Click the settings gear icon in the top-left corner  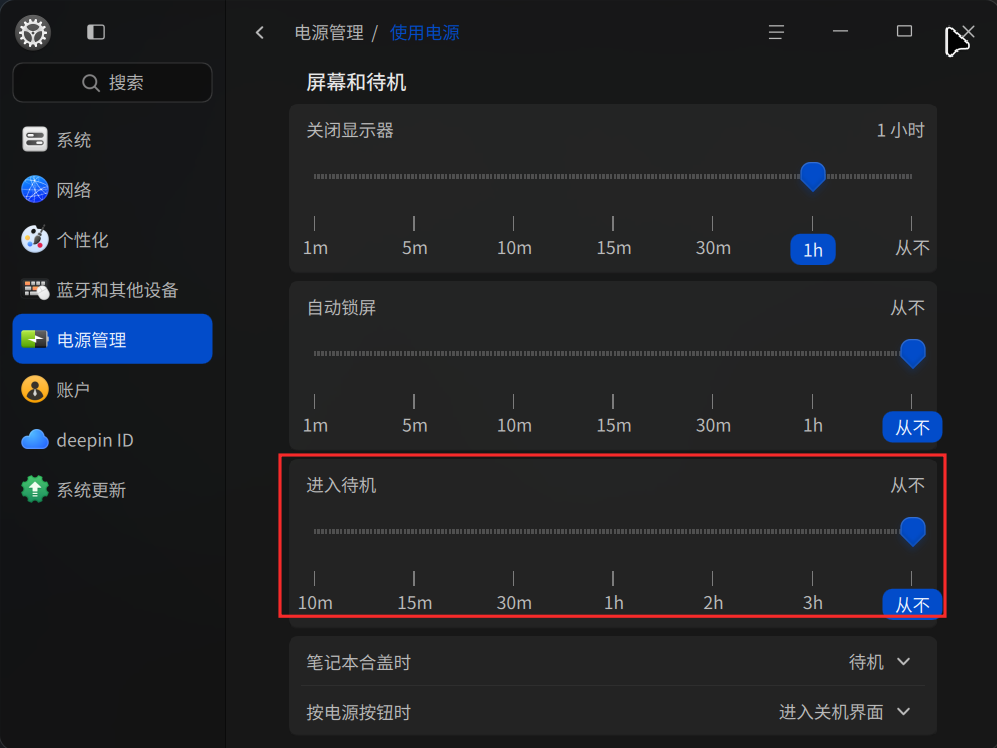(x=33, y=32)
